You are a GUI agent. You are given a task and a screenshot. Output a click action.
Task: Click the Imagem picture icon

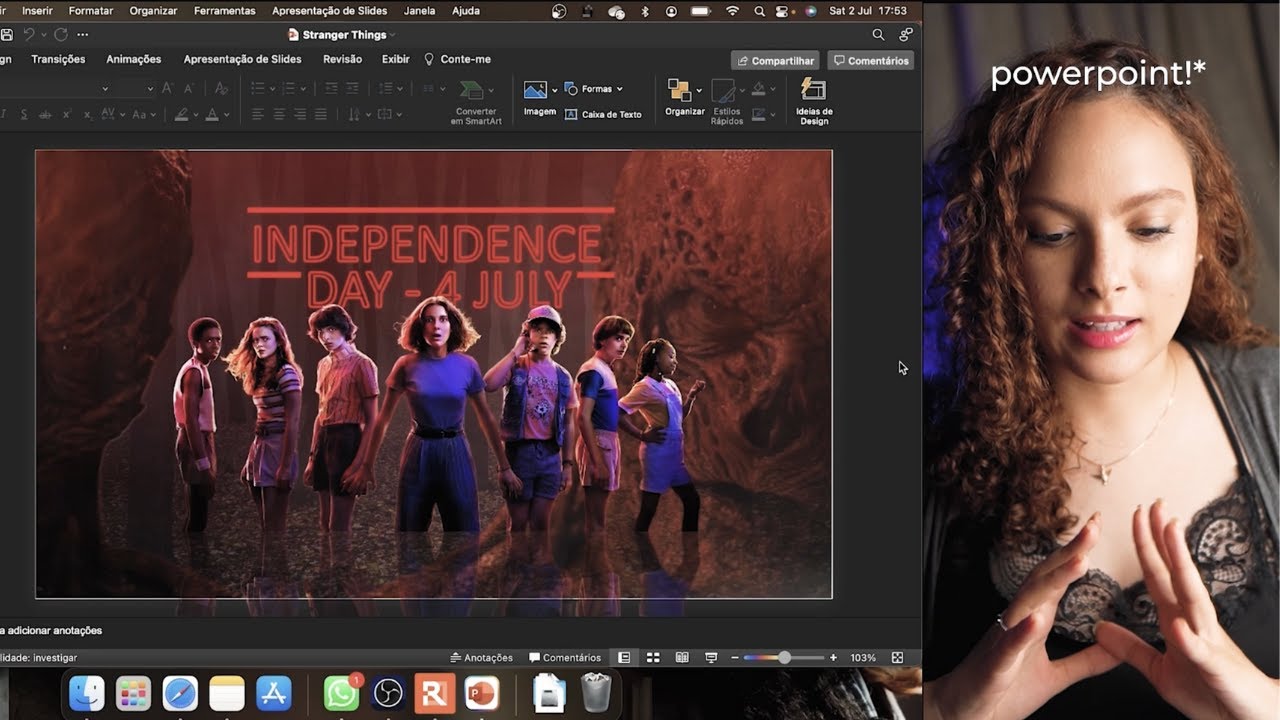coord(535,90)
